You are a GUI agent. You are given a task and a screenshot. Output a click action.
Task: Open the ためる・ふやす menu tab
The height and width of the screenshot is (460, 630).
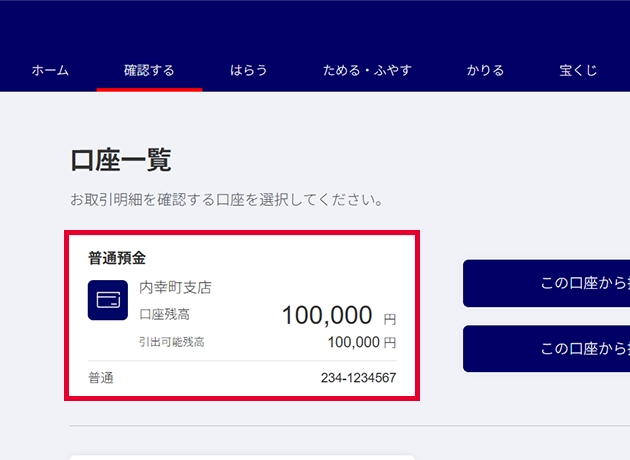pos(367,71)
